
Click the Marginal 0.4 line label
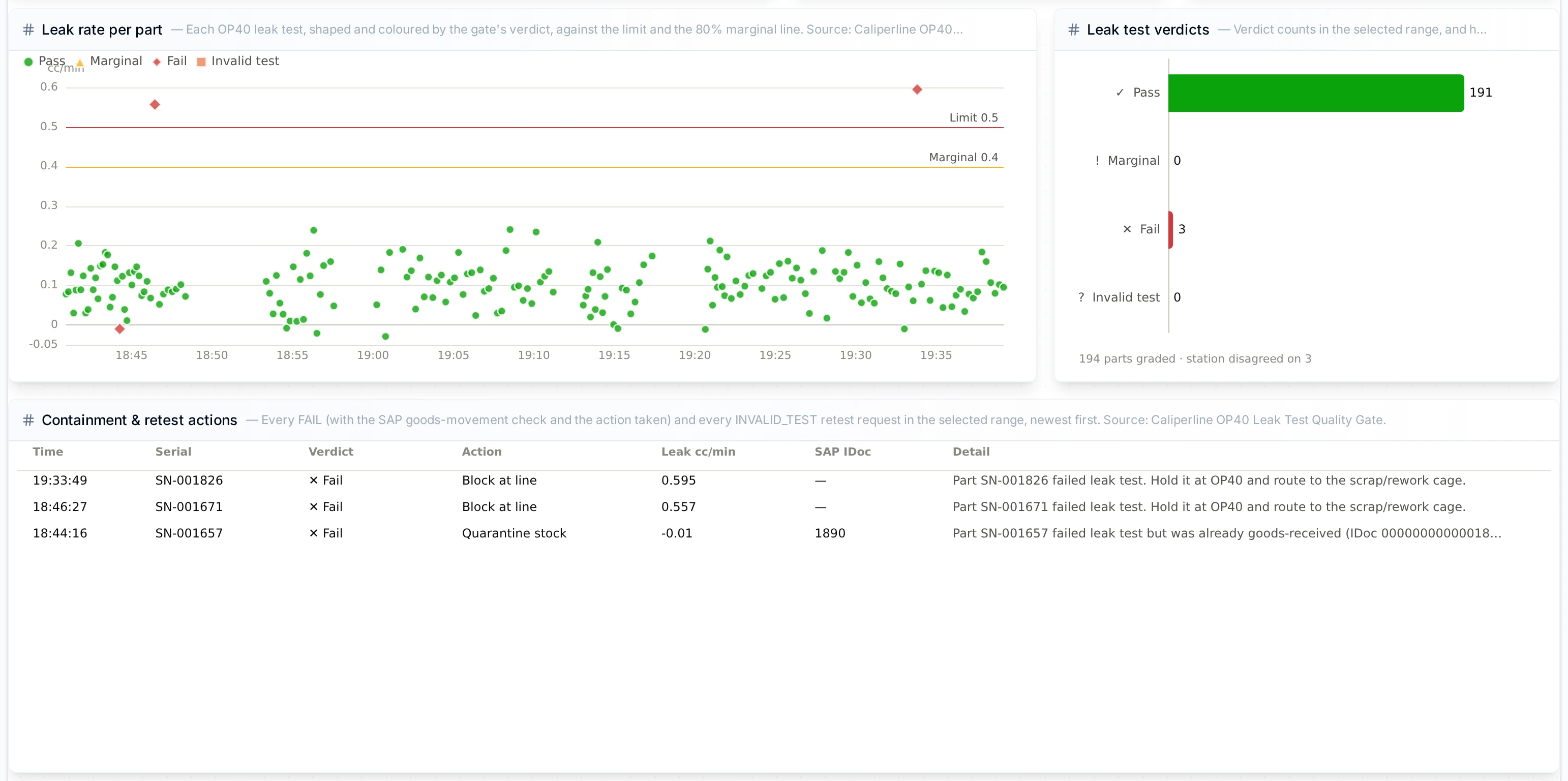pos(963,158)
